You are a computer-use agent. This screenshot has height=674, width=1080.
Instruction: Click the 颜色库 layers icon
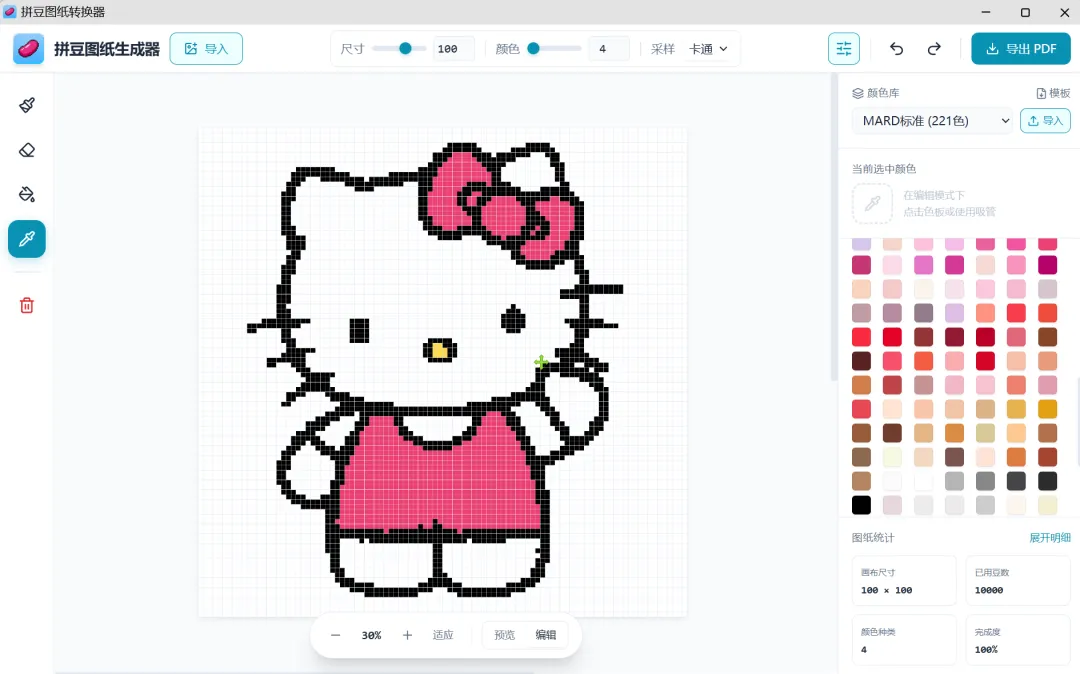858,93
